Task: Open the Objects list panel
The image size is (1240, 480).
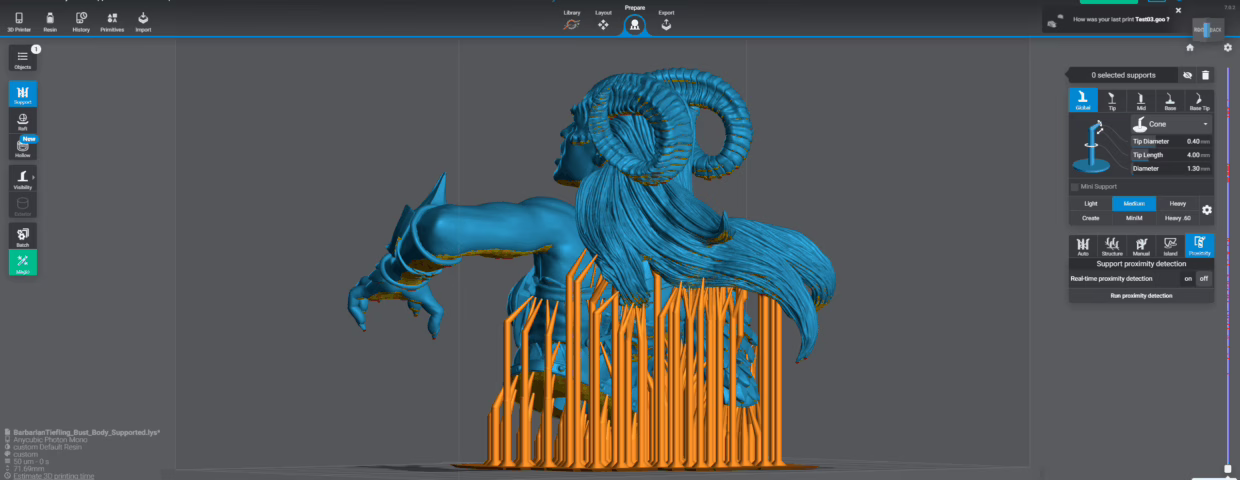Action: pos(22,59)
